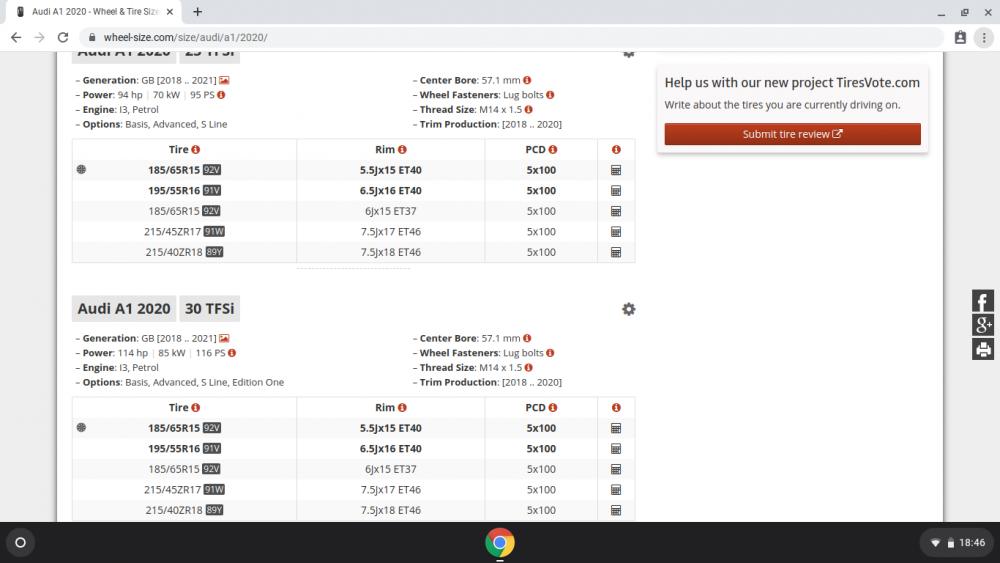Go back to previous page
The width and height of the screenshot is (1000, 563).
point(16,37)
